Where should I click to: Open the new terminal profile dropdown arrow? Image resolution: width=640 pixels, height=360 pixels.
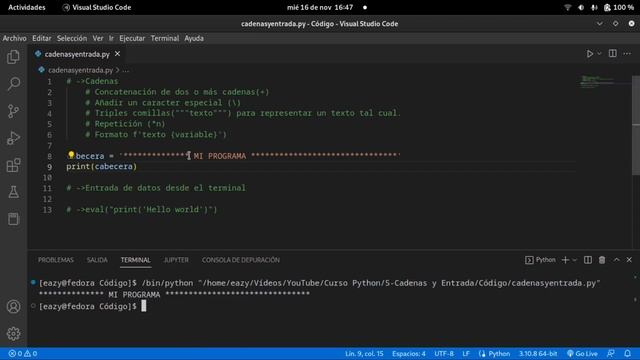(x=574, y=260)
